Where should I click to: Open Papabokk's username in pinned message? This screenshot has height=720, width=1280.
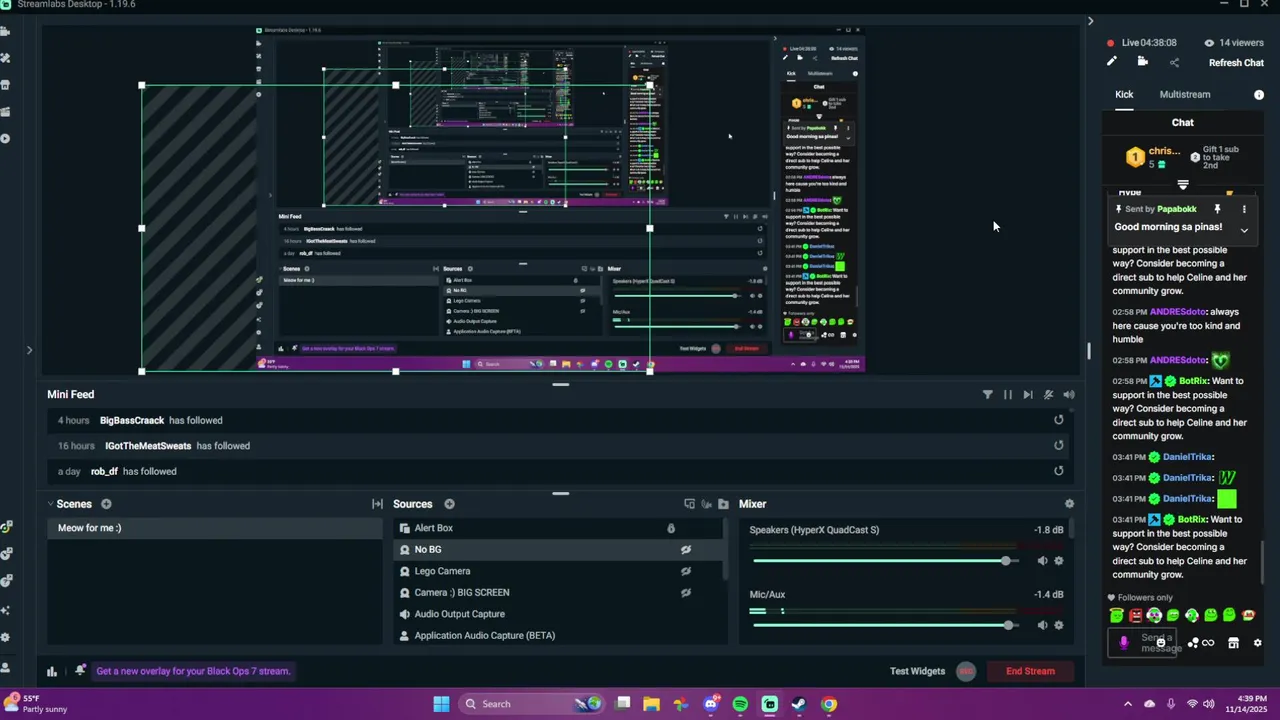(1176, 209)
